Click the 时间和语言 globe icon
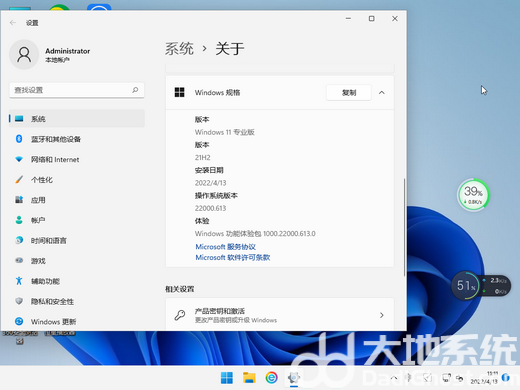Image resolution: width=520 pixels, height=390 pixels. tap(19, 240)
